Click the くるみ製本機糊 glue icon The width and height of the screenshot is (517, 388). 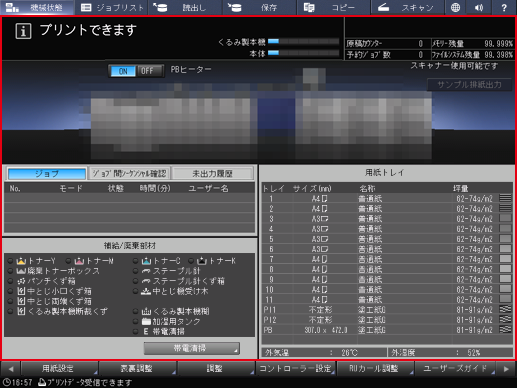[146, 311]
